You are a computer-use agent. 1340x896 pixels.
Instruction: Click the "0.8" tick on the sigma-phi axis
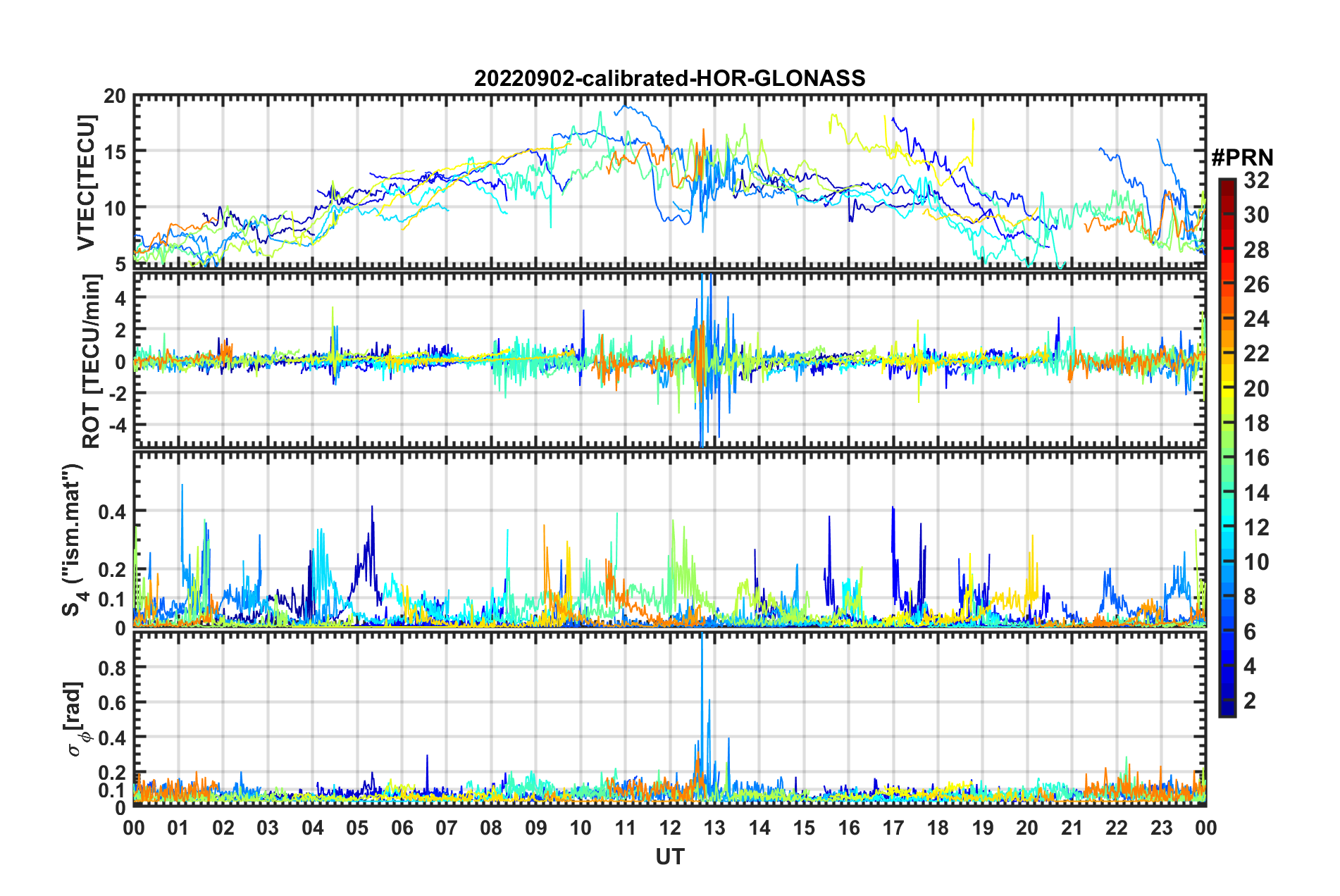[112, 667]
